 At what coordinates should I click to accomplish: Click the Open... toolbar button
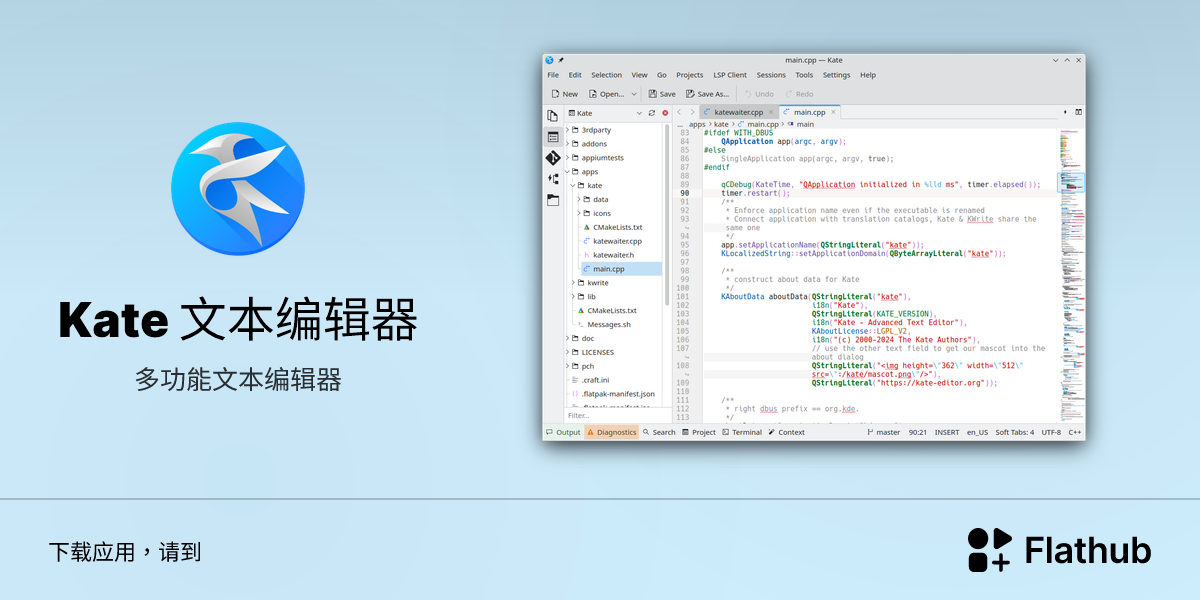[607, 94]
